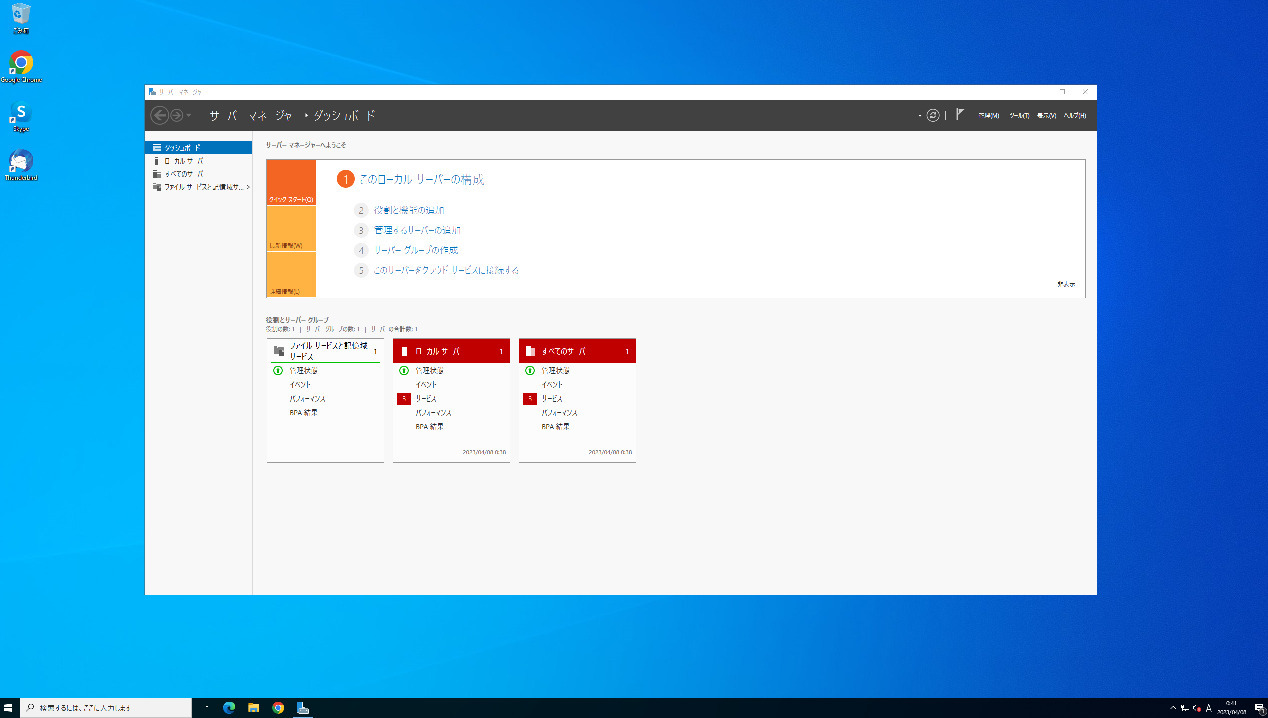Open the navigation history dropdown arrow
The image size is (1268, 718).
pyautogui.click(x=189, y=116)
